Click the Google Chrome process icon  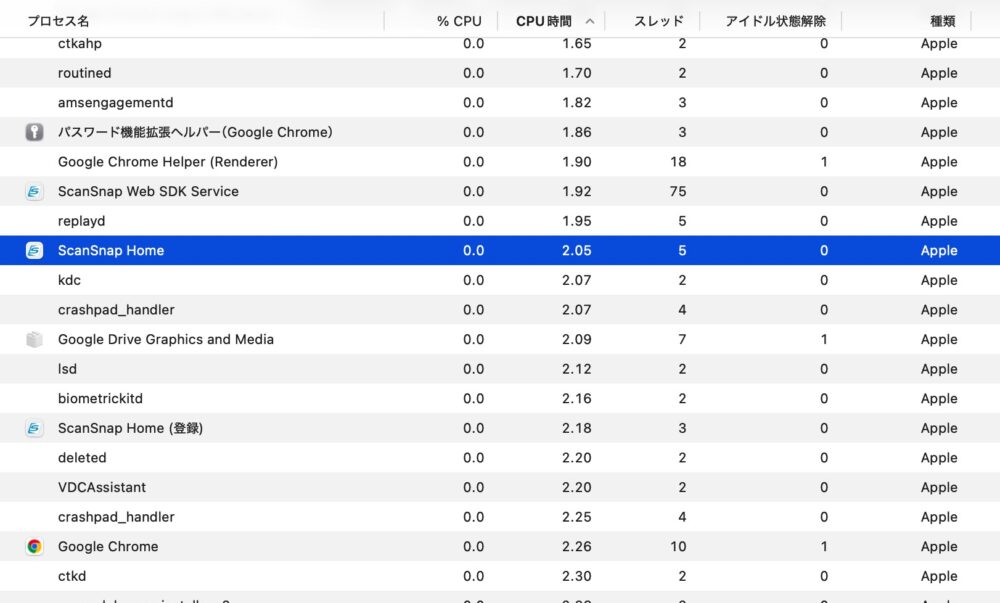[34, 547]
